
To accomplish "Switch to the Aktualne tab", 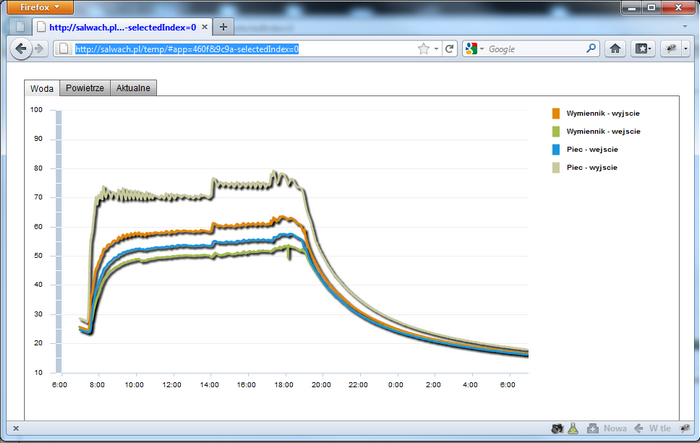I will click(133, 88).
